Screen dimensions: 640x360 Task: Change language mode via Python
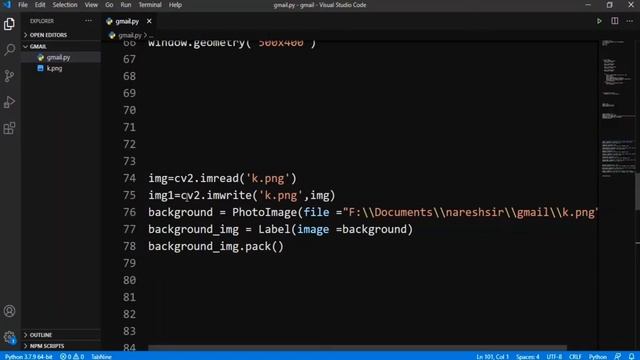coord(598,356)
